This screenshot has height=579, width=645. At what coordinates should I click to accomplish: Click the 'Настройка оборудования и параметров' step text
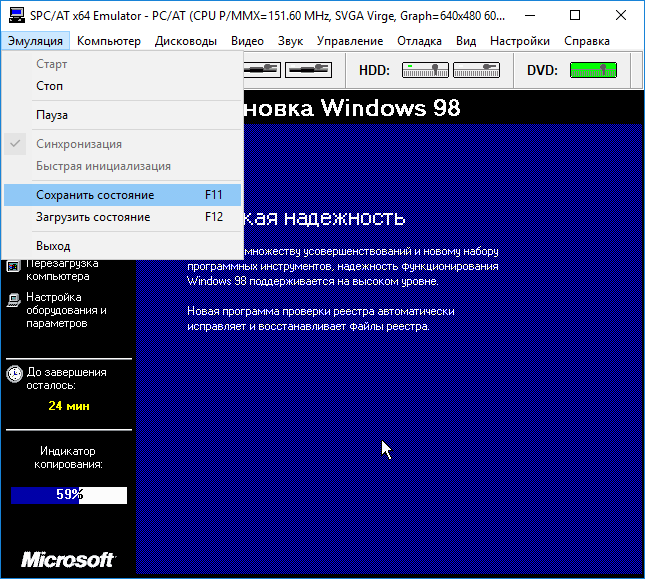pos(66,310)
